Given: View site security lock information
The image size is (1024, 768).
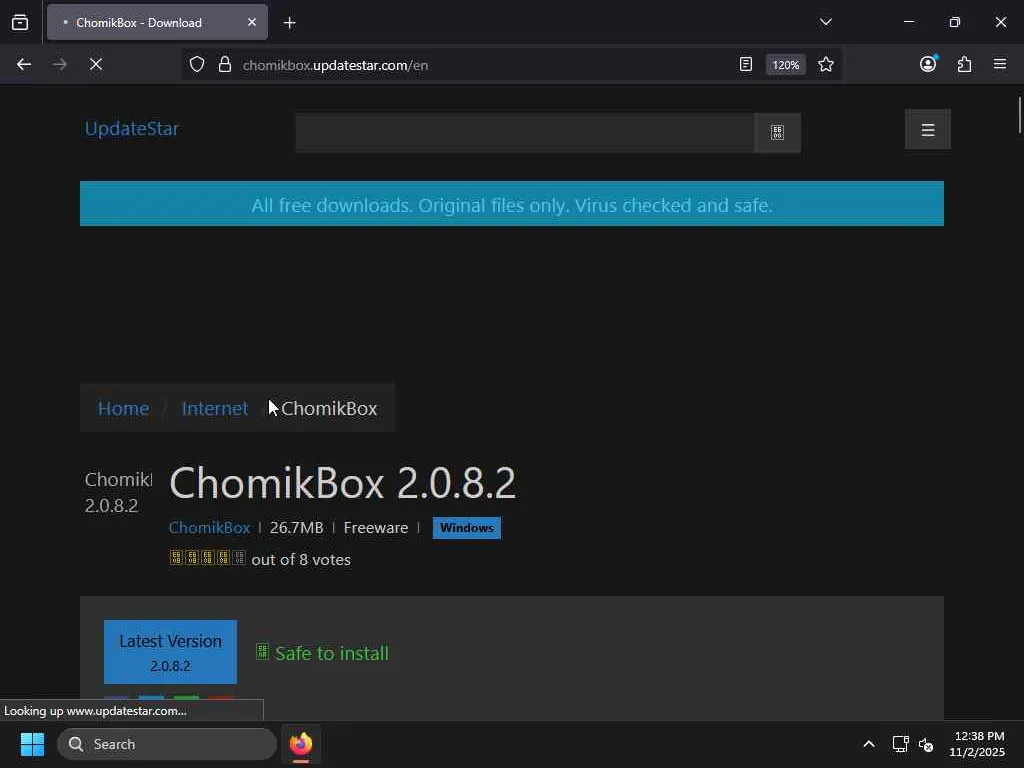Looking at the screenshot, I should point(225,65).
